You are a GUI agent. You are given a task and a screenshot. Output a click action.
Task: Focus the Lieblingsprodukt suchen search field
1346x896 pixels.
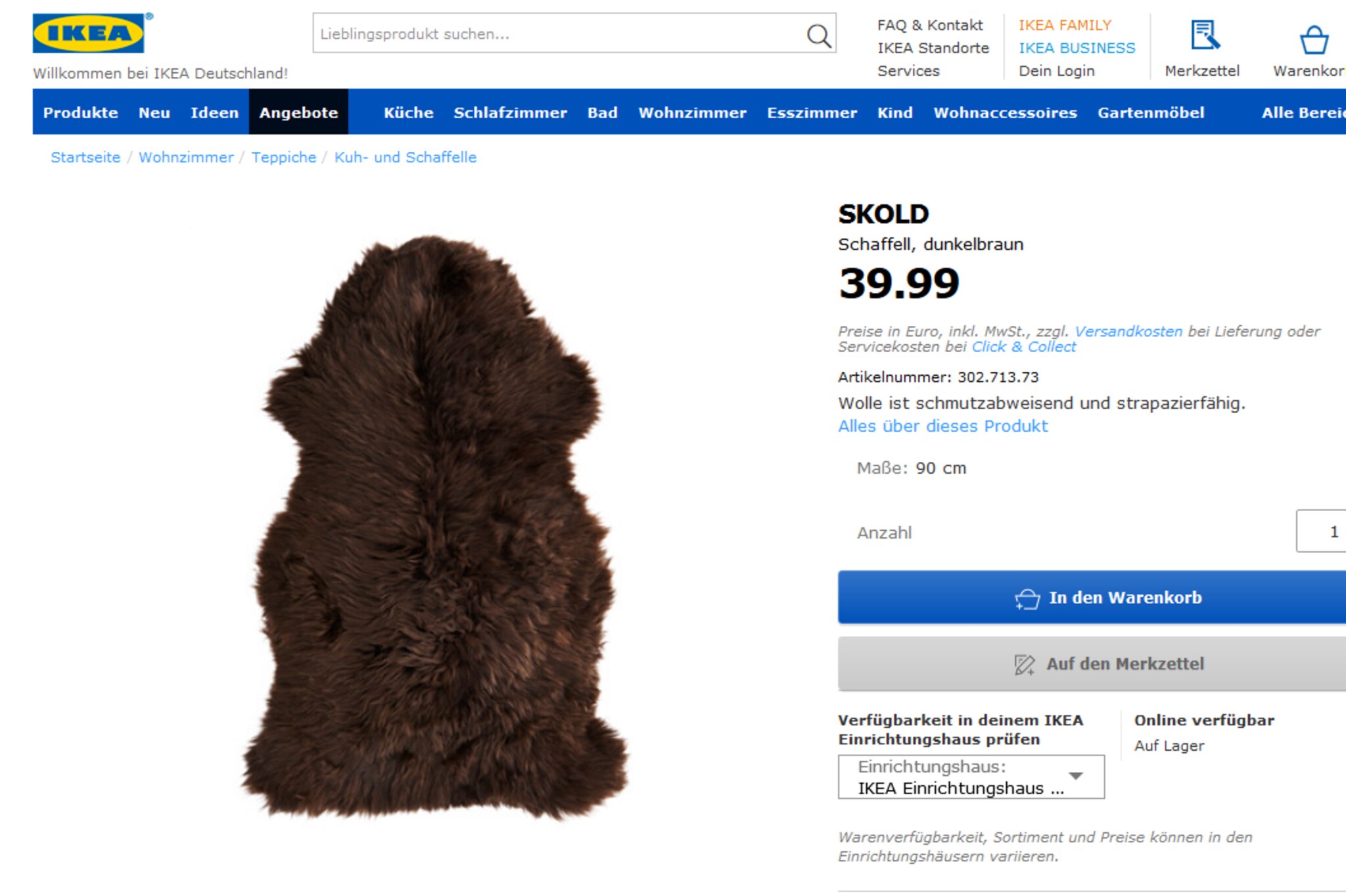click(x=559, y=34)
